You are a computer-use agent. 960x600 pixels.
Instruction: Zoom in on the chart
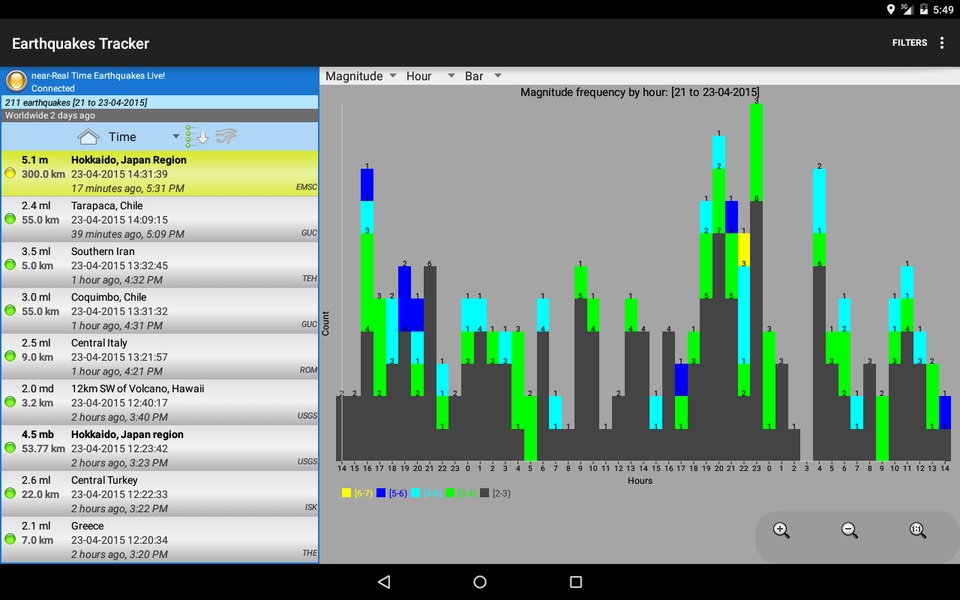(781, 530)
